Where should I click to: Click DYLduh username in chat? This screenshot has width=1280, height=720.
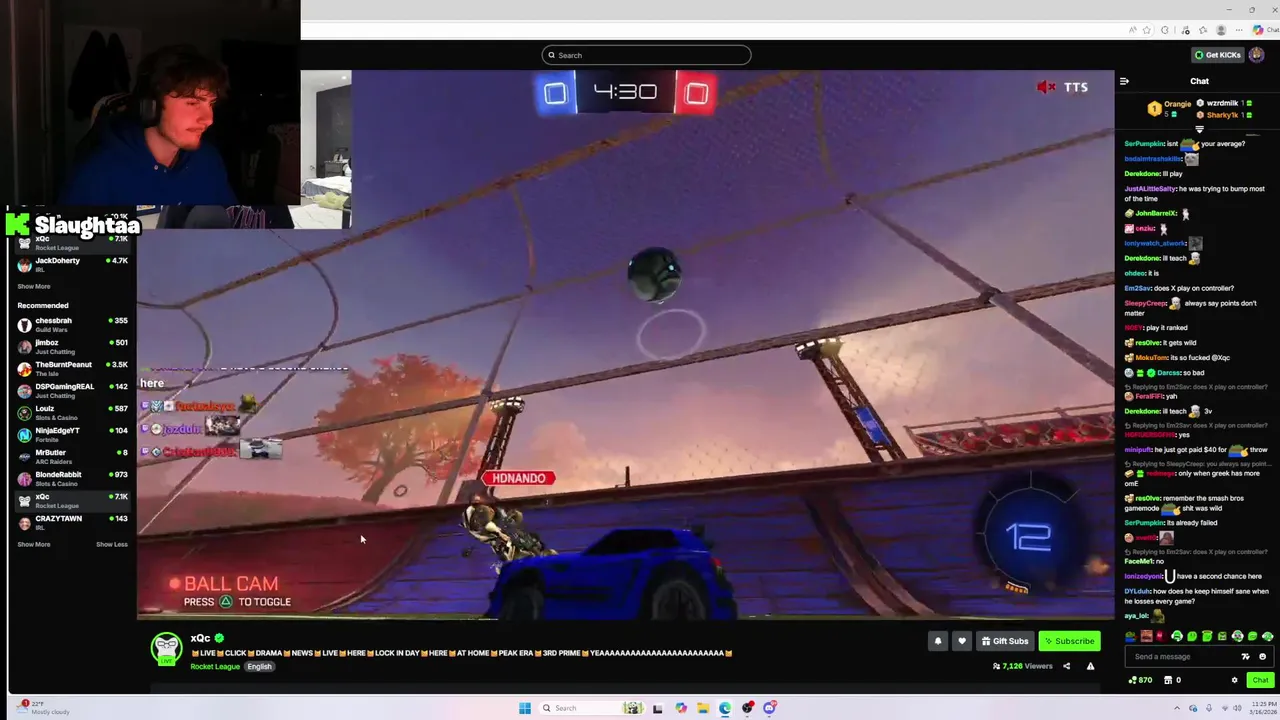(1137, 591)
